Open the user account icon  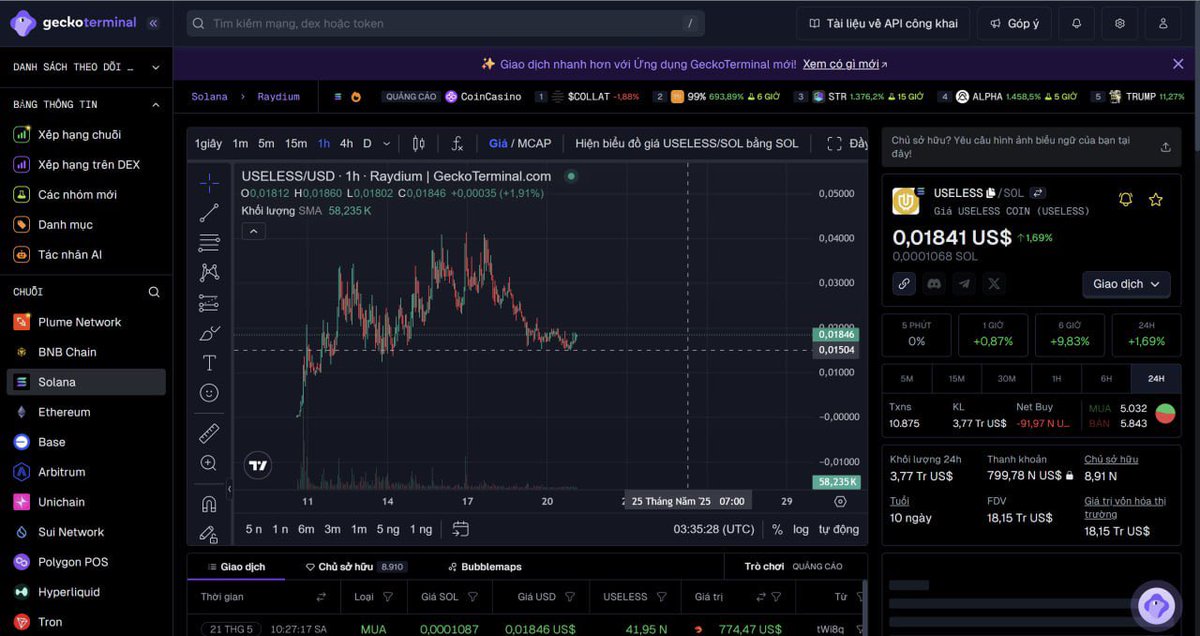point(1164,23)
